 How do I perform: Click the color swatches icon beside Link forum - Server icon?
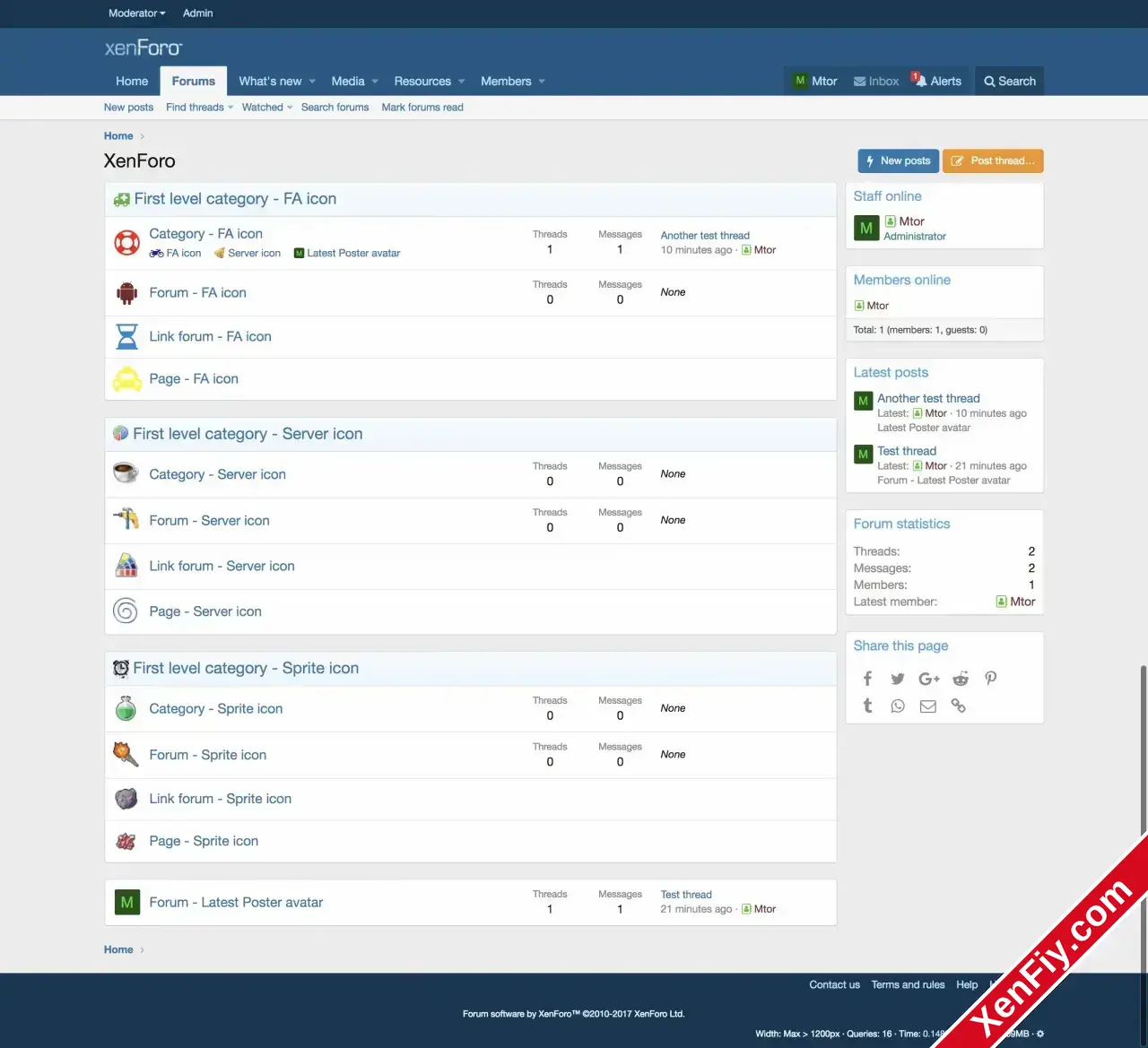(x=126, y=565)
